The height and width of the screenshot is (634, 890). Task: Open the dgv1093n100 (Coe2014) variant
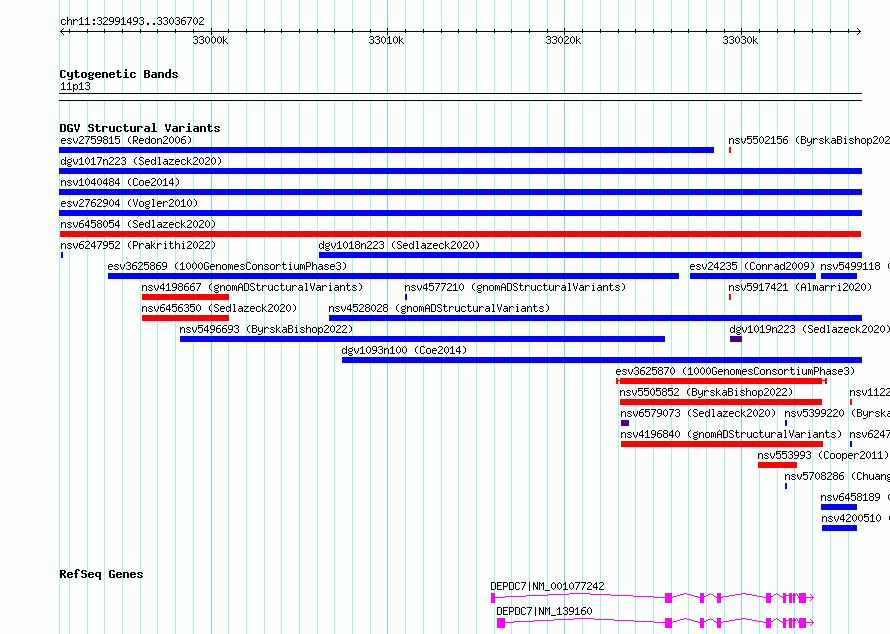pyautogui.click(x=602, y=360)
